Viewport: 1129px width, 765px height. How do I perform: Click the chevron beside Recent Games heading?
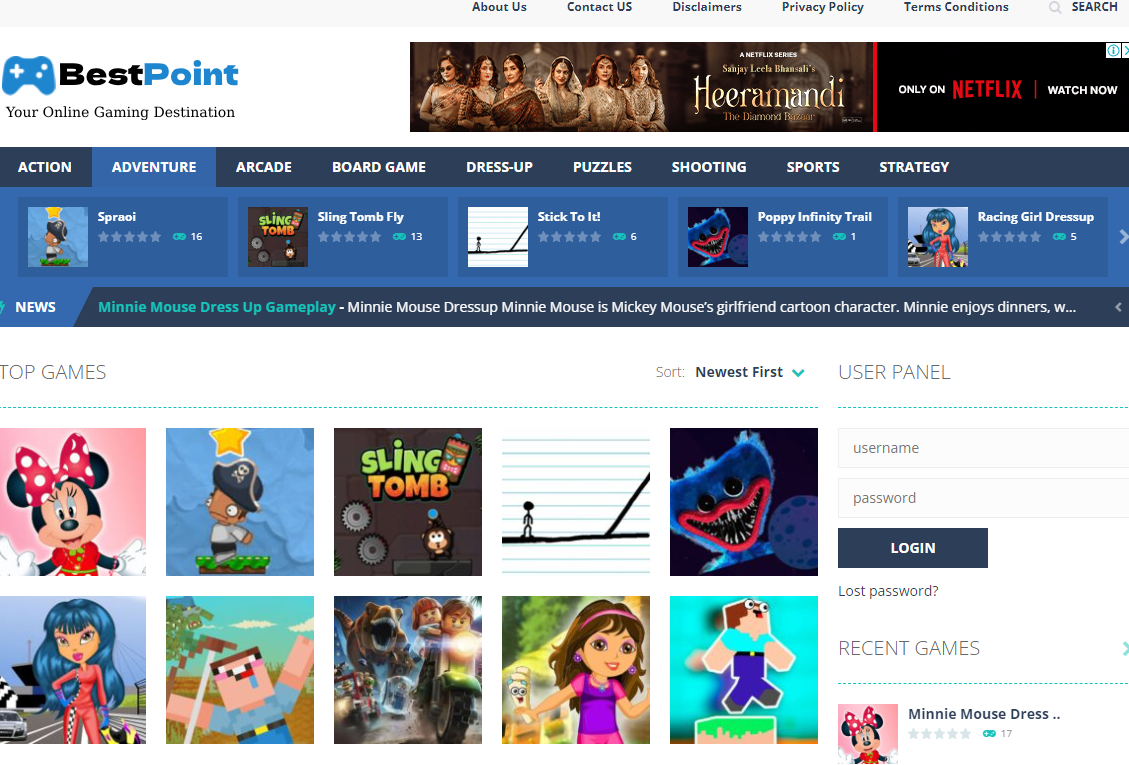(1124, 647)
